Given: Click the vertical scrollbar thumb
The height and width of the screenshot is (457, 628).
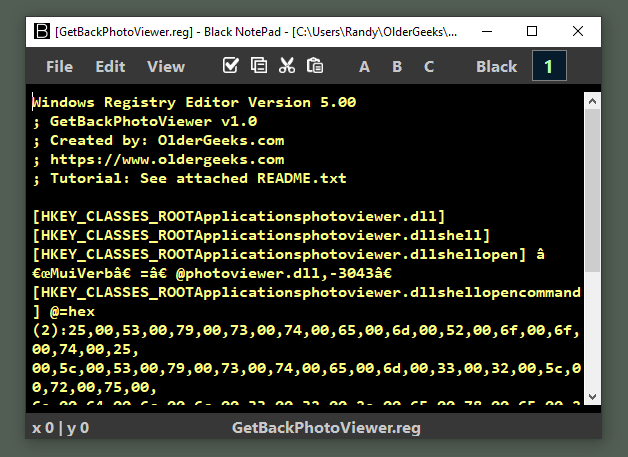Looking at the screenshot, I should [592, 191].
